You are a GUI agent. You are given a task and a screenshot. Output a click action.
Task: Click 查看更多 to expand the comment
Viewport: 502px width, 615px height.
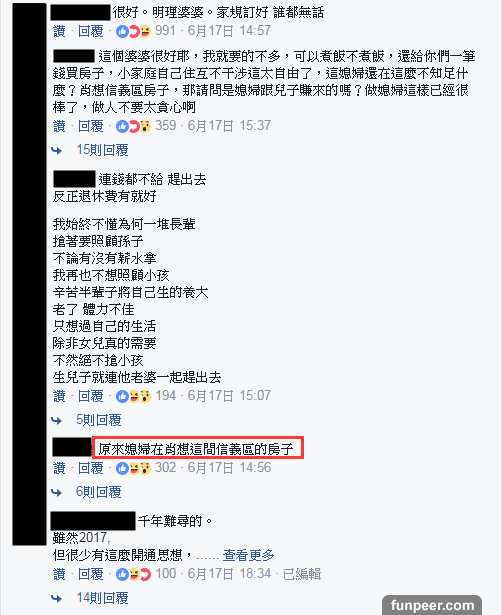(248, 555)
